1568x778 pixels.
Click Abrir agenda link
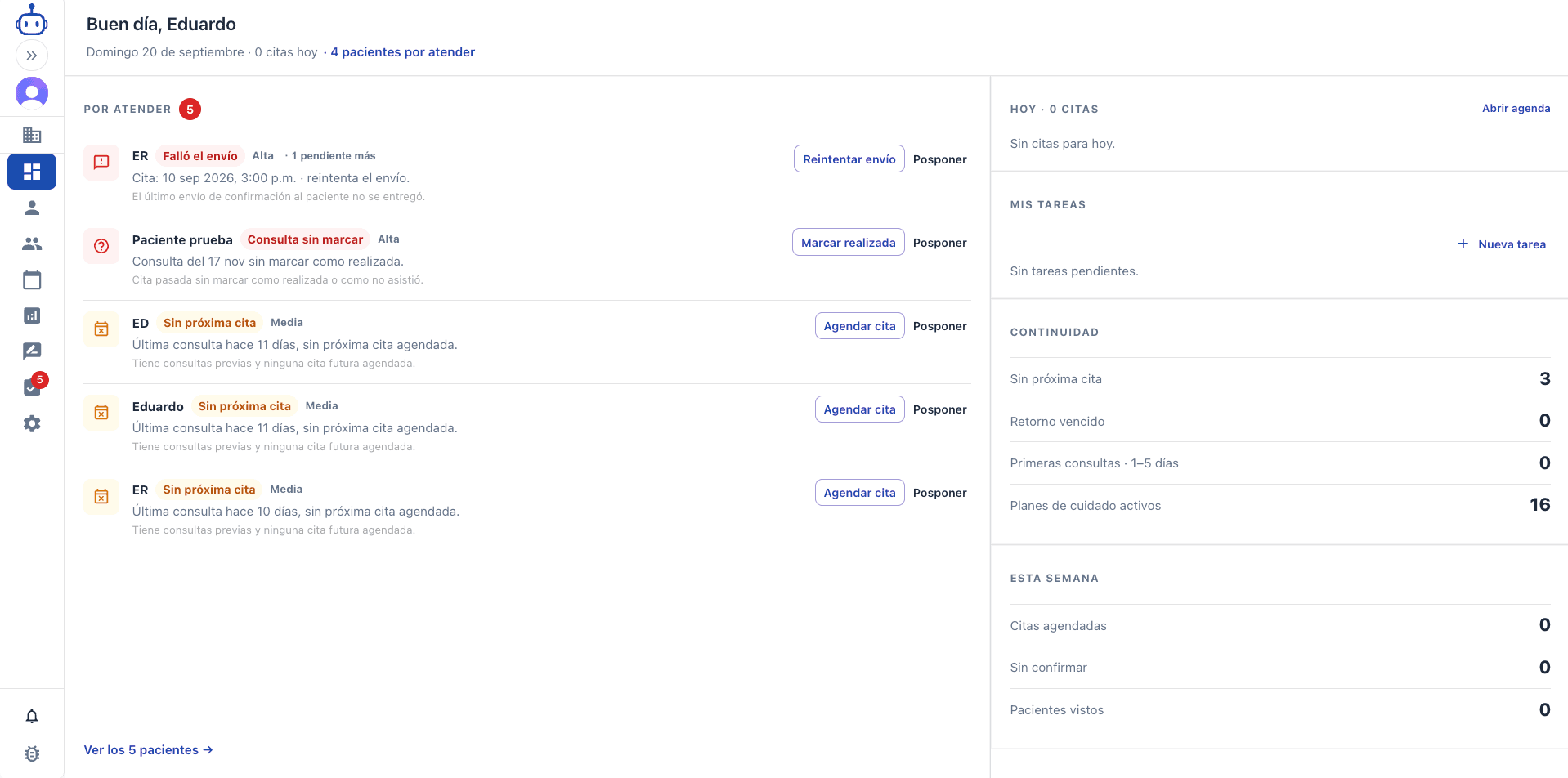point(1516,109)
